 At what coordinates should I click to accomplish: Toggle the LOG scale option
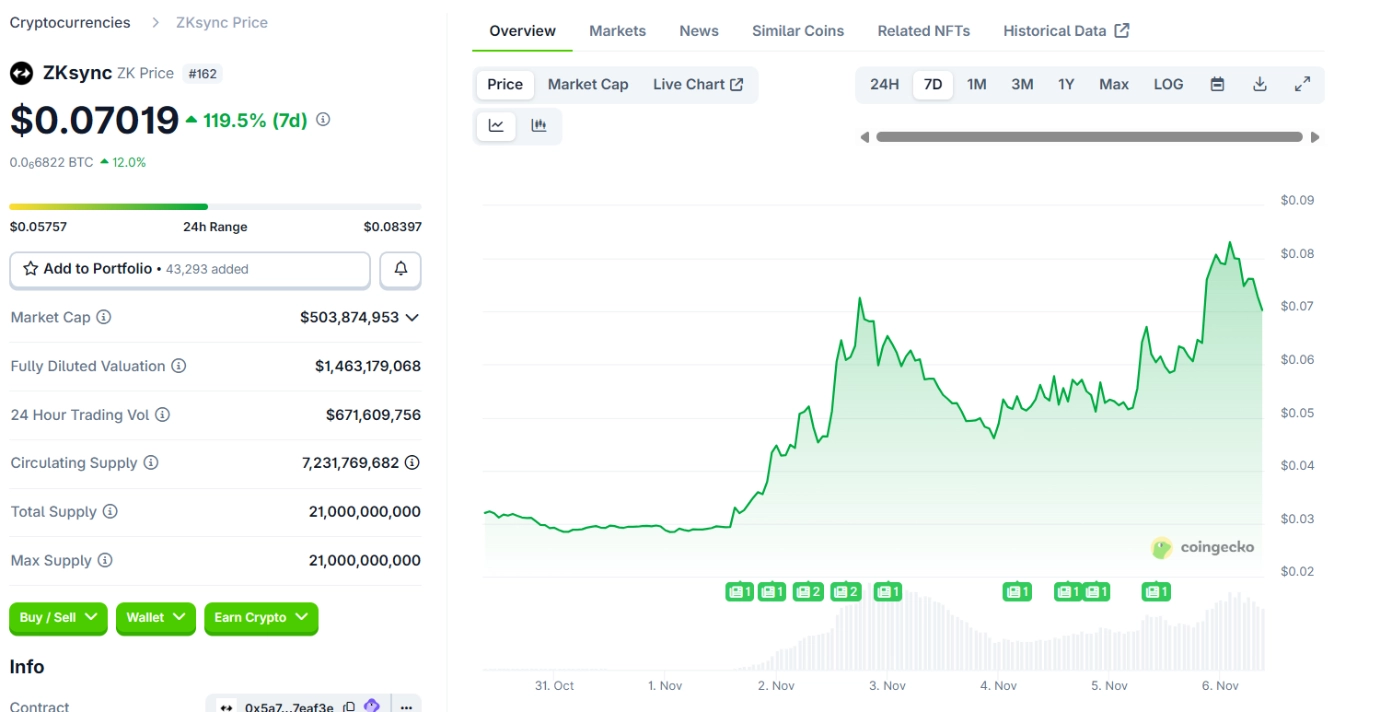[1168, 85]
